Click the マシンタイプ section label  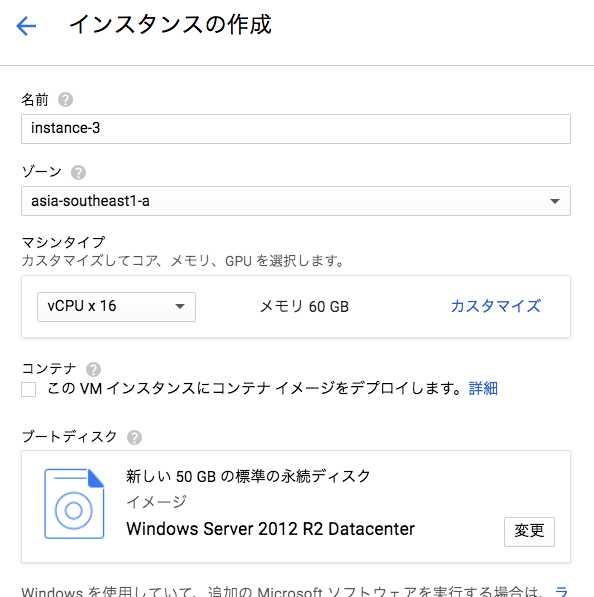pos(64,242)
